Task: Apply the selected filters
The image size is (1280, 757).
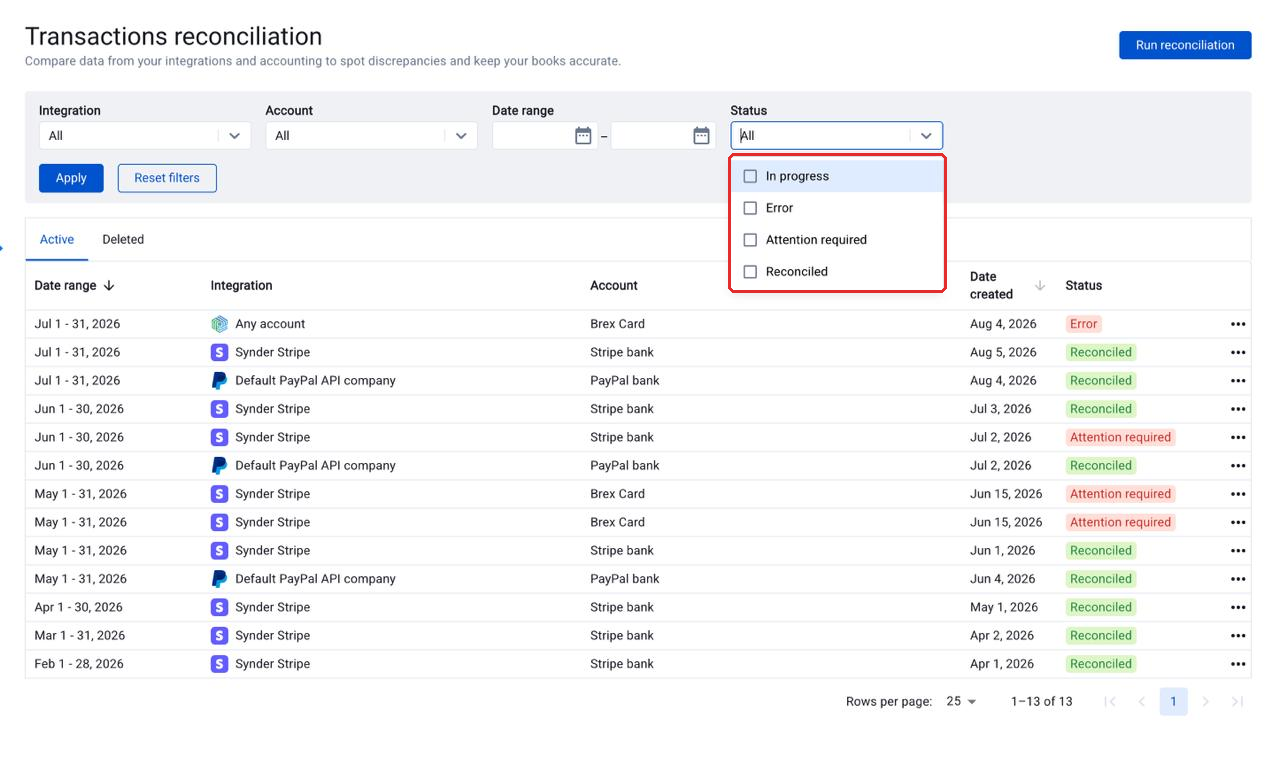Action: click(71, 178)
